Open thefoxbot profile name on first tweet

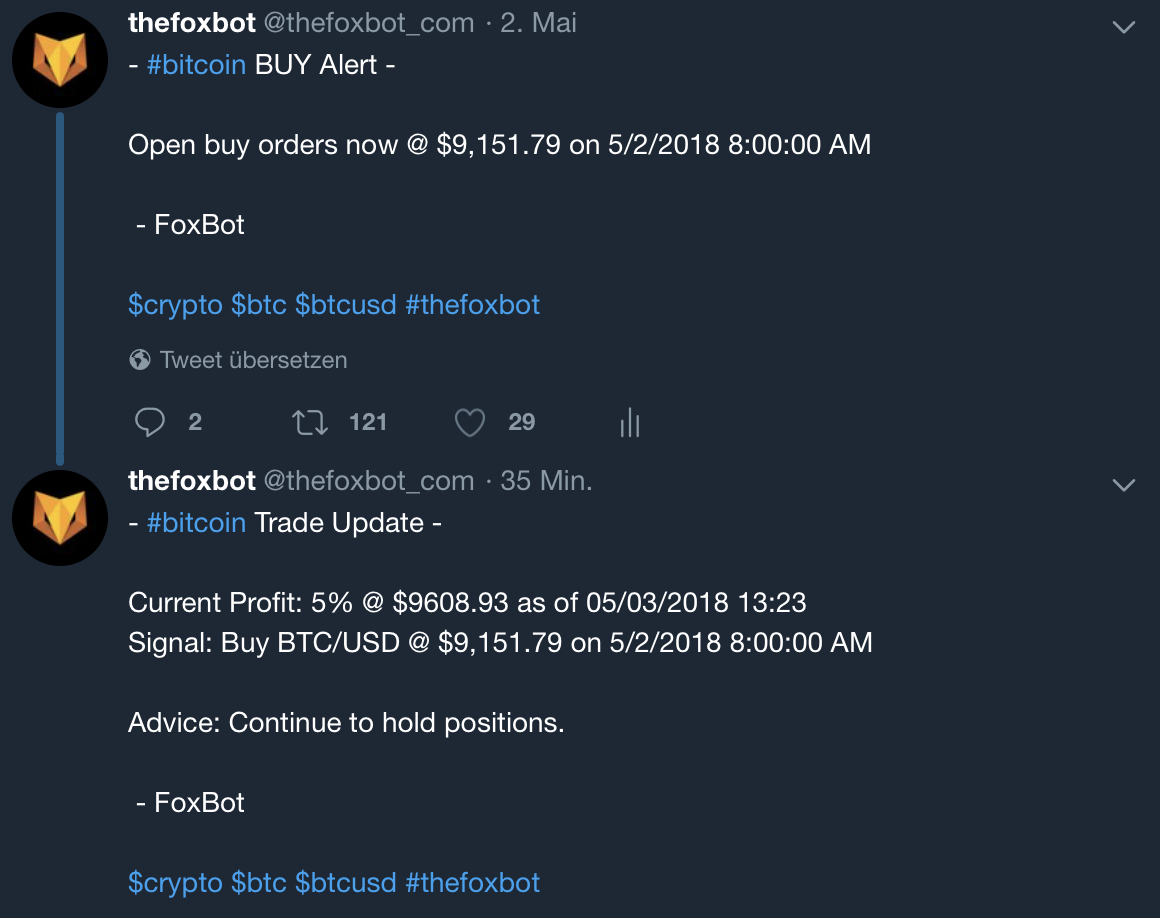tap(192, 23)
